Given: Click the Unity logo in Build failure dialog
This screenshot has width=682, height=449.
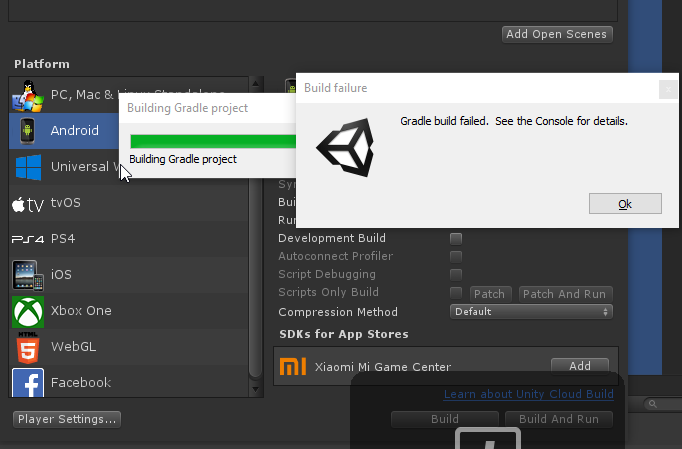Looking at the screenshot, I should pyautogui.click(x=345, y=147).
